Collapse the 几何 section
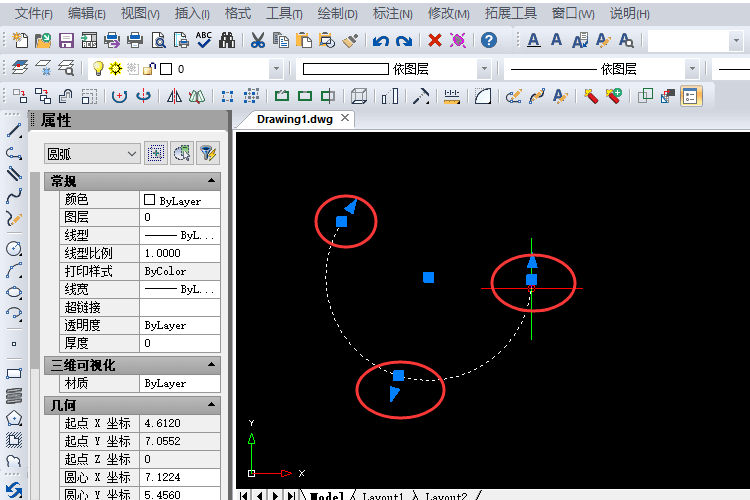The width and height of the screenshot is (750, 500). point(211,405)
